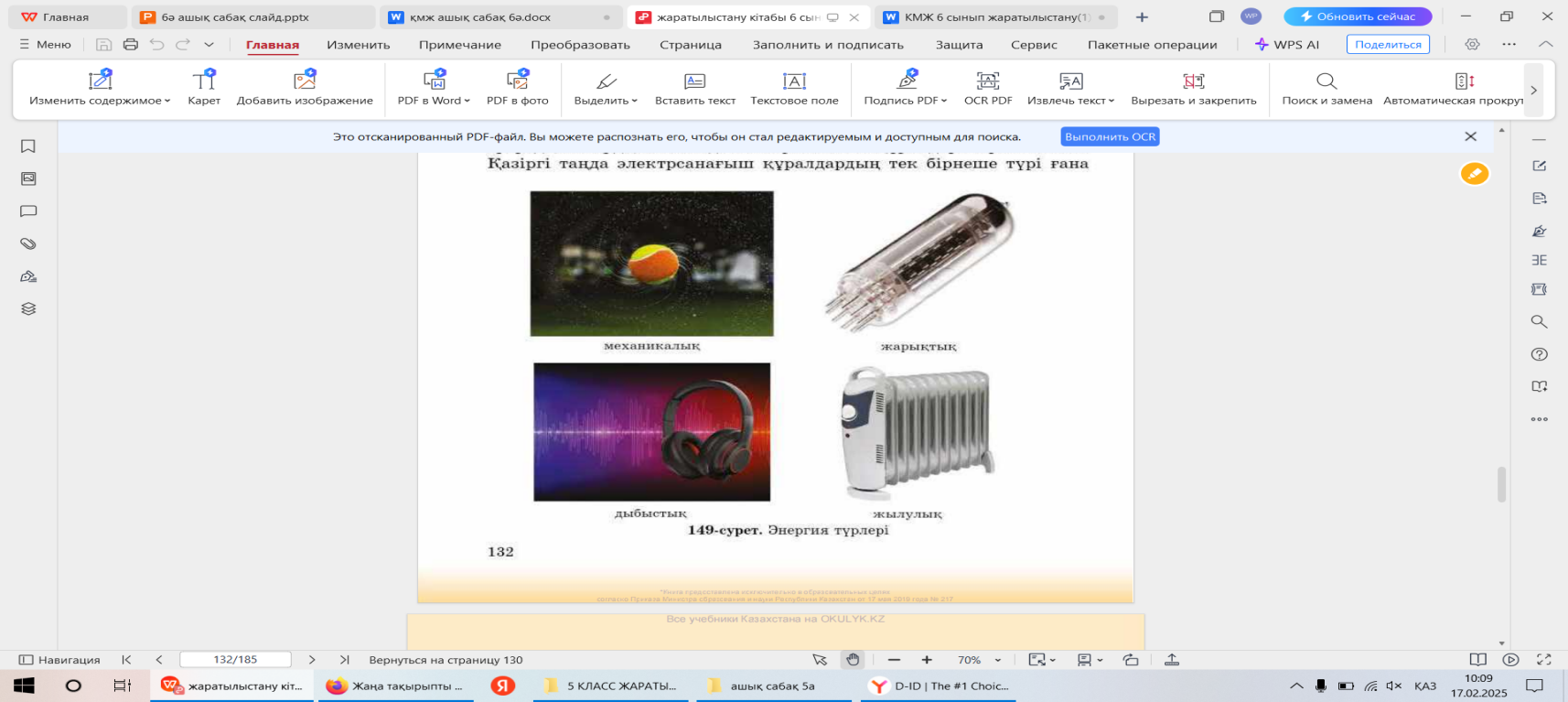This screenshot has height=702, width=1568.
Task: Toggle the Navigation panel
Action: point(59,659)
